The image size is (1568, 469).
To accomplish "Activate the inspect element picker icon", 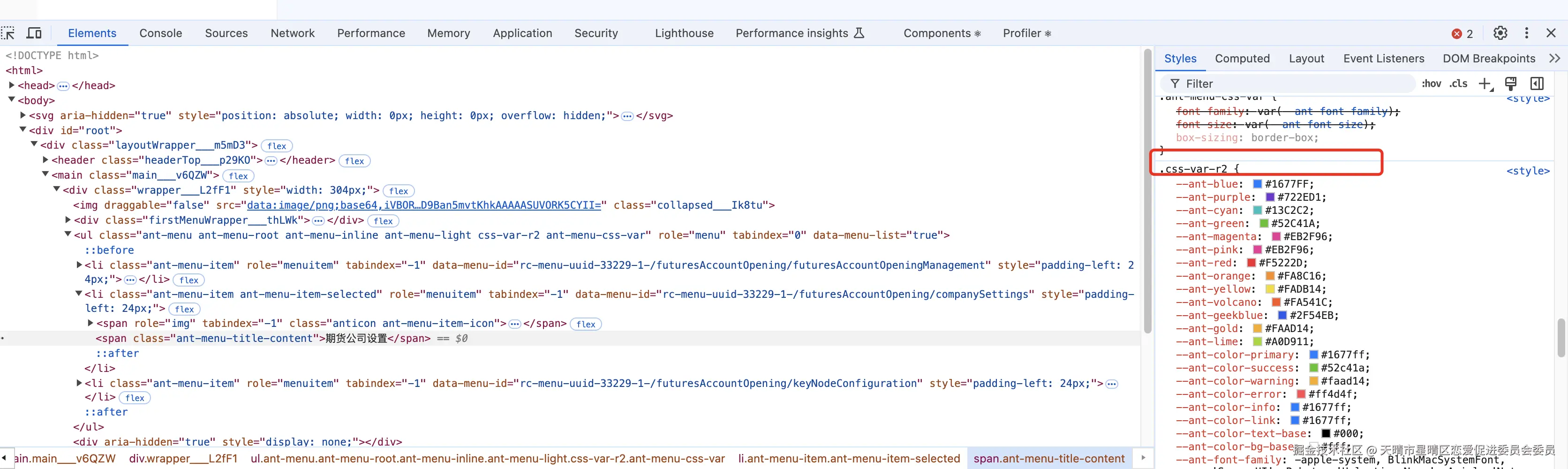I will 8,33.
